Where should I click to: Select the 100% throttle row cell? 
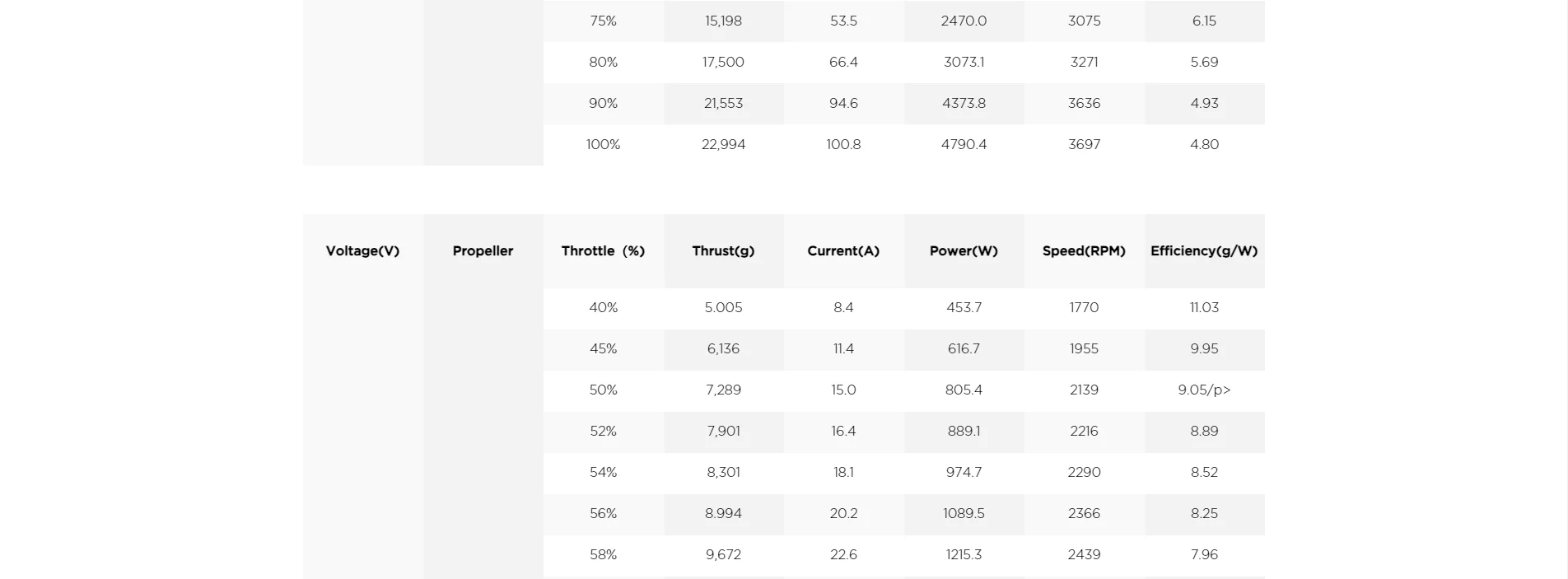(603, 145)
